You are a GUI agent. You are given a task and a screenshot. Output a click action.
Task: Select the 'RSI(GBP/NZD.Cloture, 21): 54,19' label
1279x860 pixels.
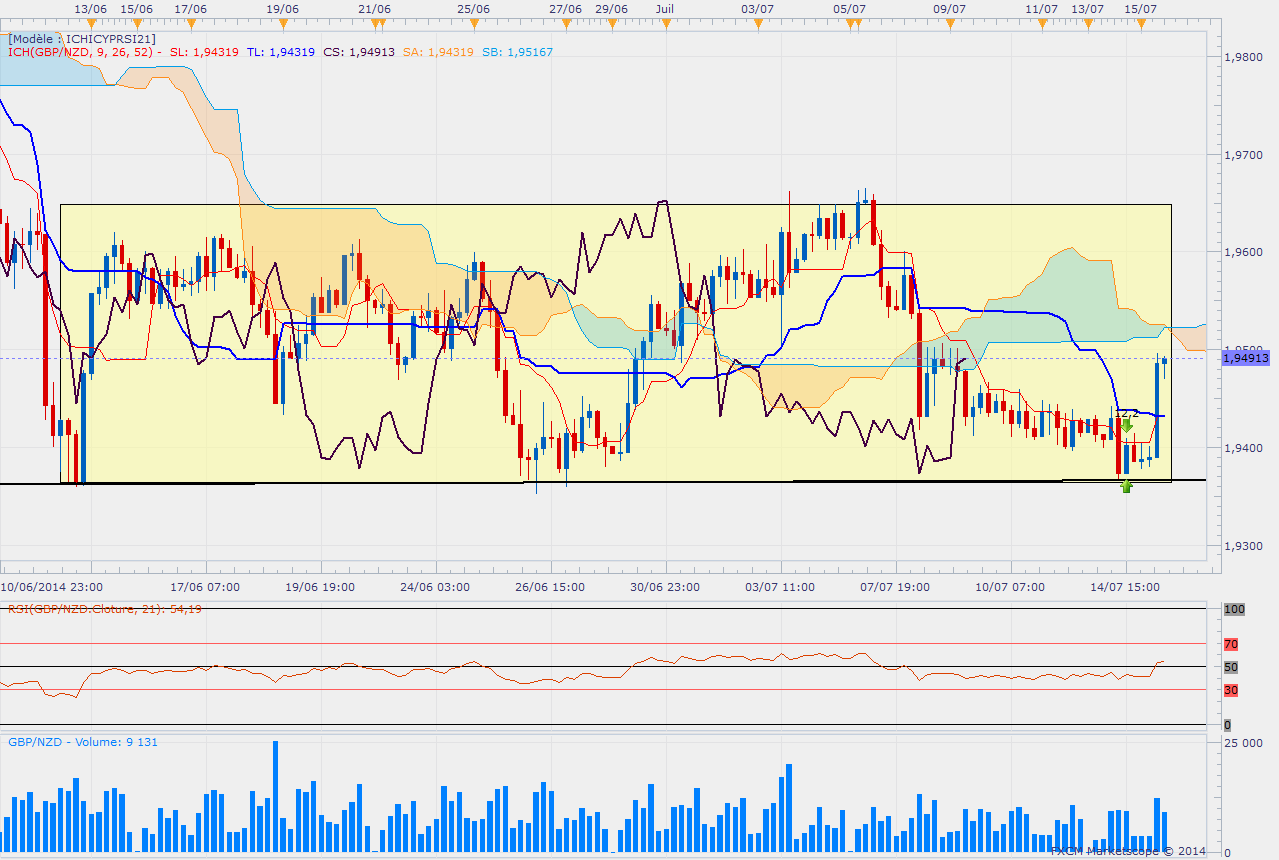pyautogui.click(x=105, y=609)
